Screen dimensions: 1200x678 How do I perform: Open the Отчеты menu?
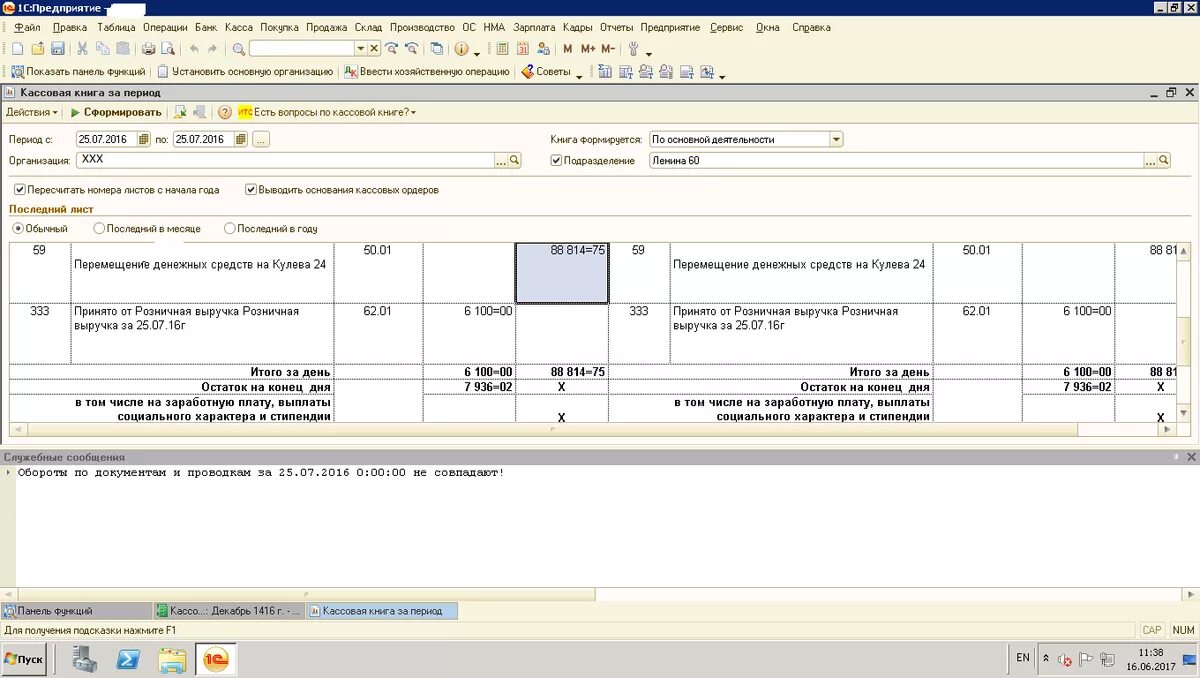(616, 27)
